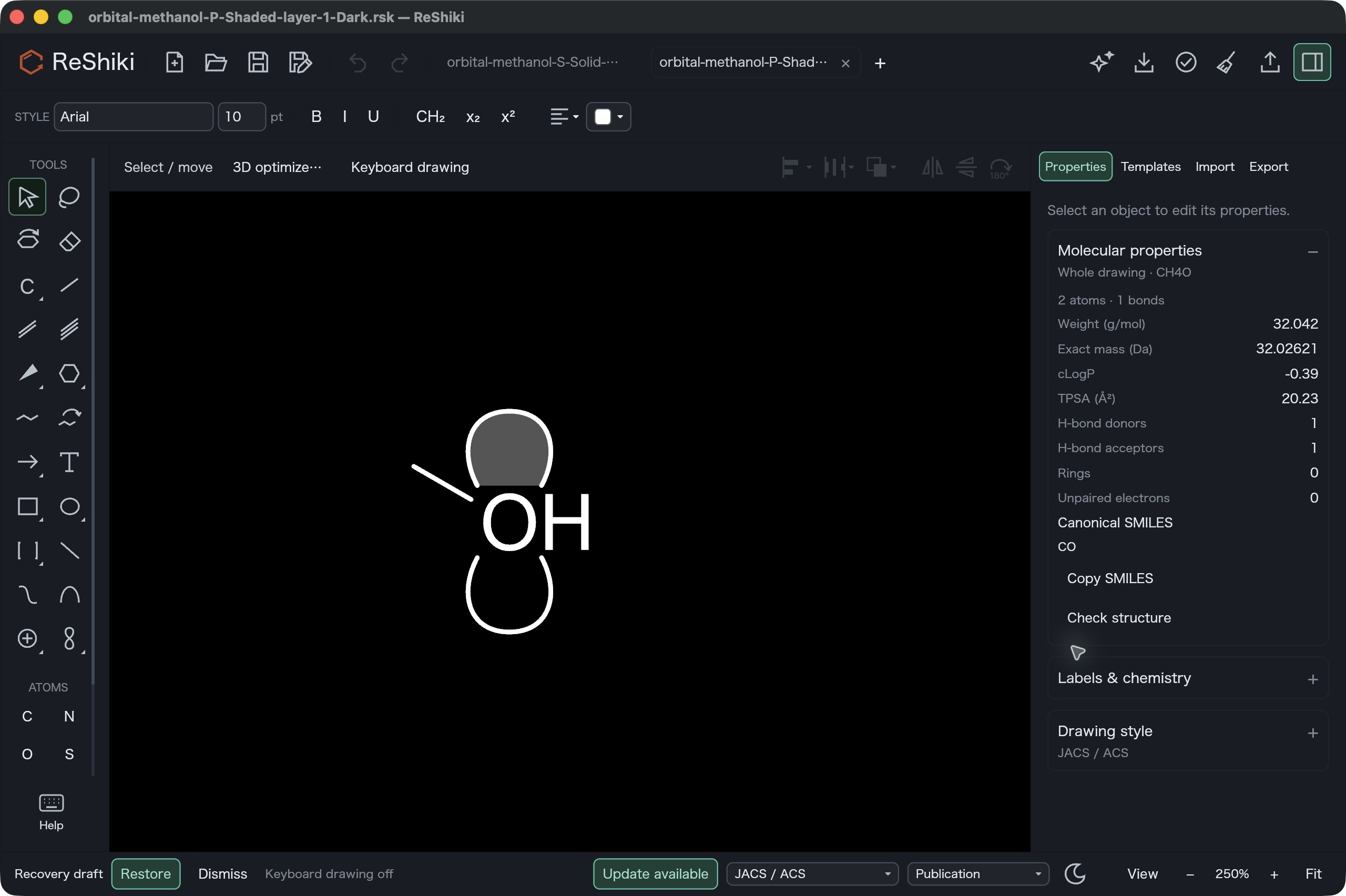Choose the orbital figure-eight tool

click(69, 638)
